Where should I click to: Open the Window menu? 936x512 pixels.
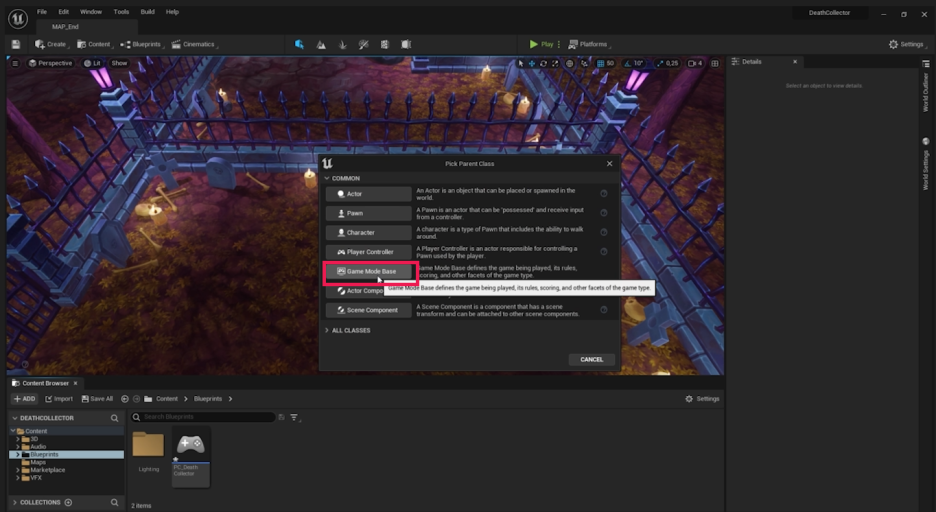(91, 12)
